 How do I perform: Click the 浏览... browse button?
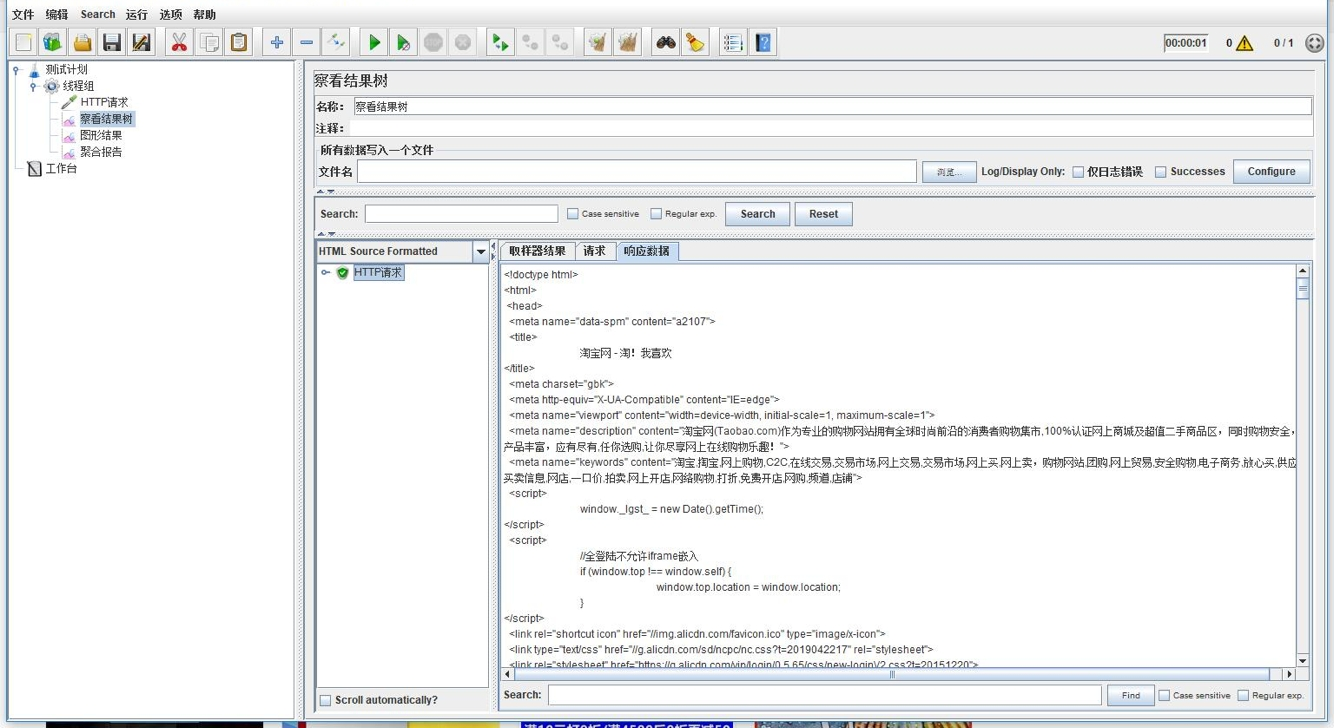tap(949, 172)
